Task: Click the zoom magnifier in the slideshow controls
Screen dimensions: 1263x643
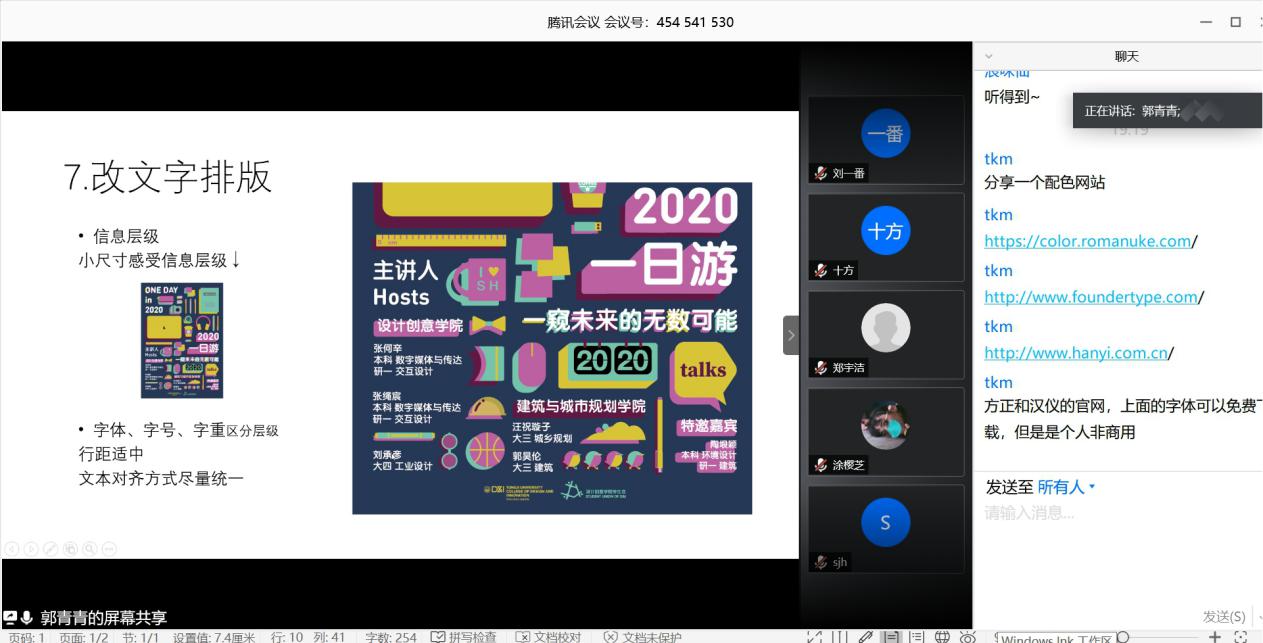Action: [90, 548]
